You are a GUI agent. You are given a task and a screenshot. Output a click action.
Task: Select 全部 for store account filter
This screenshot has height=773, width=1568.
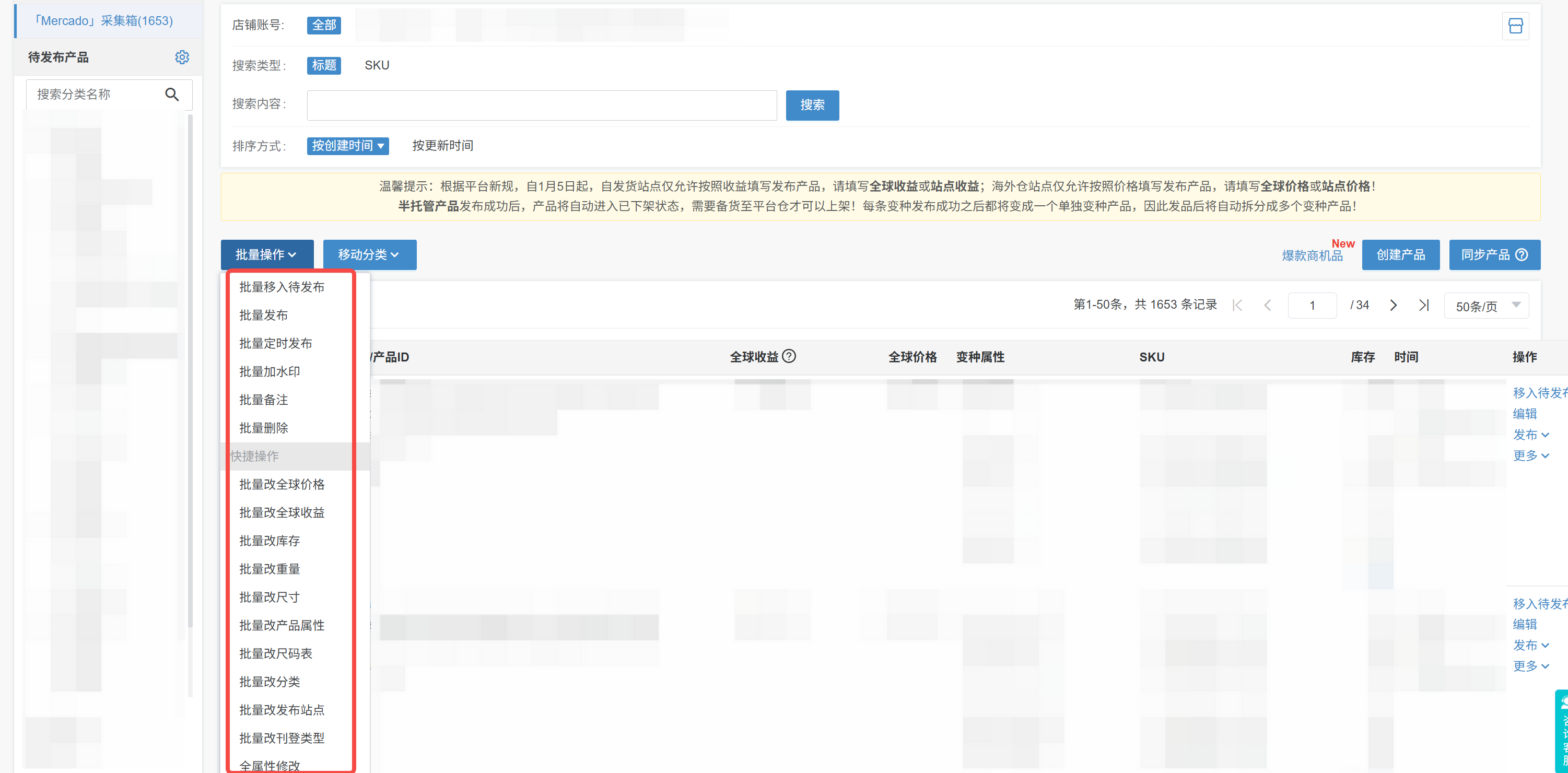click(x=324, y=25)
